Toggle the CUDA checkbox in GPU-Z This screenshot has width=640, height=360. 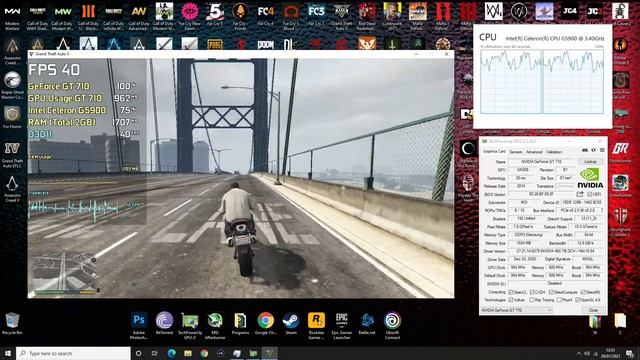(532, 292)
